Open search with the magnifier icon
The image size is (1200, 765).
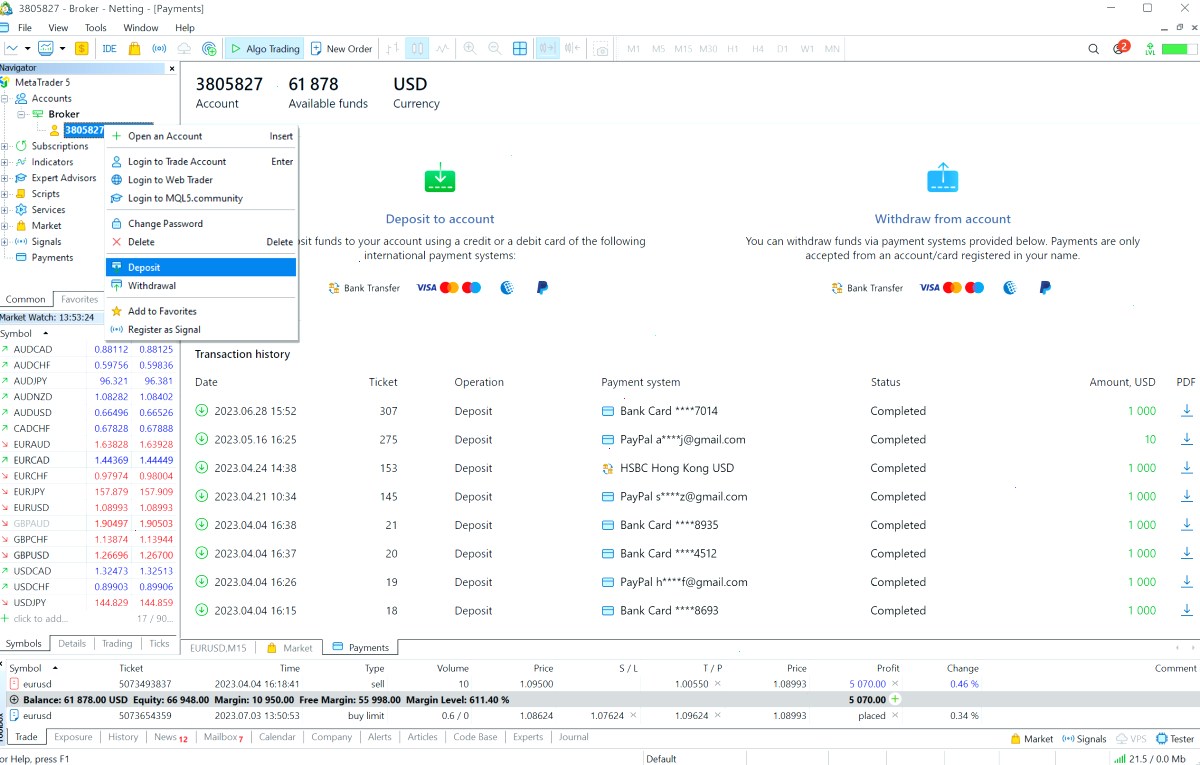tap(1094, 48)
